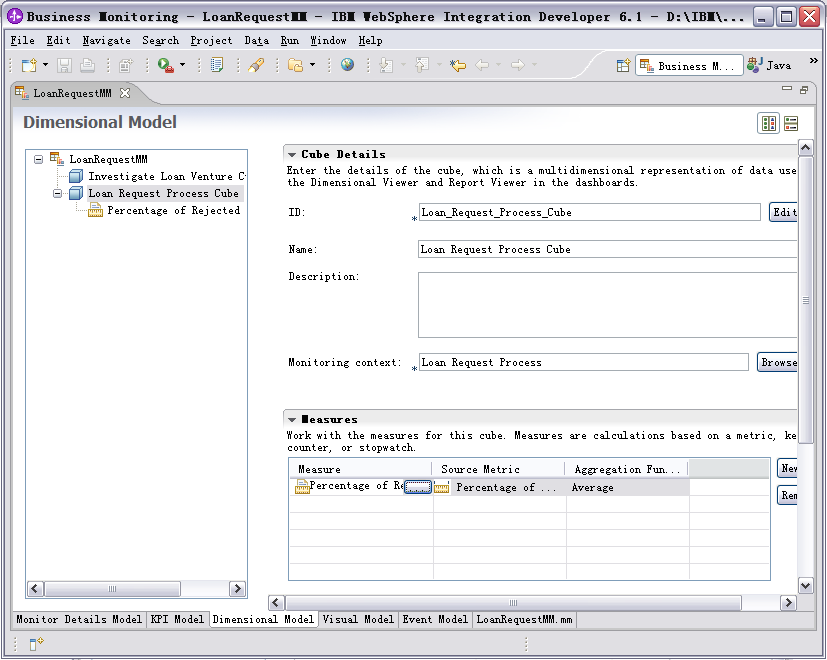Click the notepad document toolbar icon
The image size is (827, 660).
point(217,65)
